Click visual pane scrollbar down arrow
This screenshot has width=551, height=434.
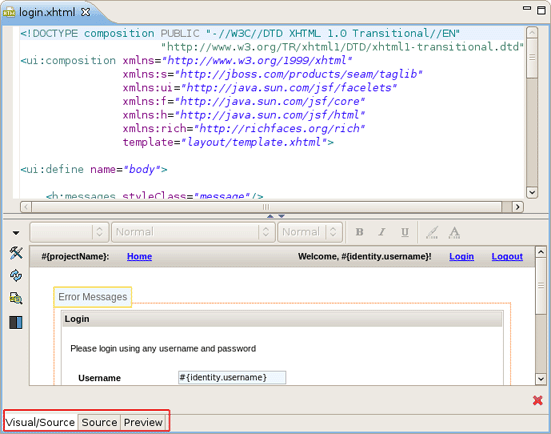click(x=541, y=379)
